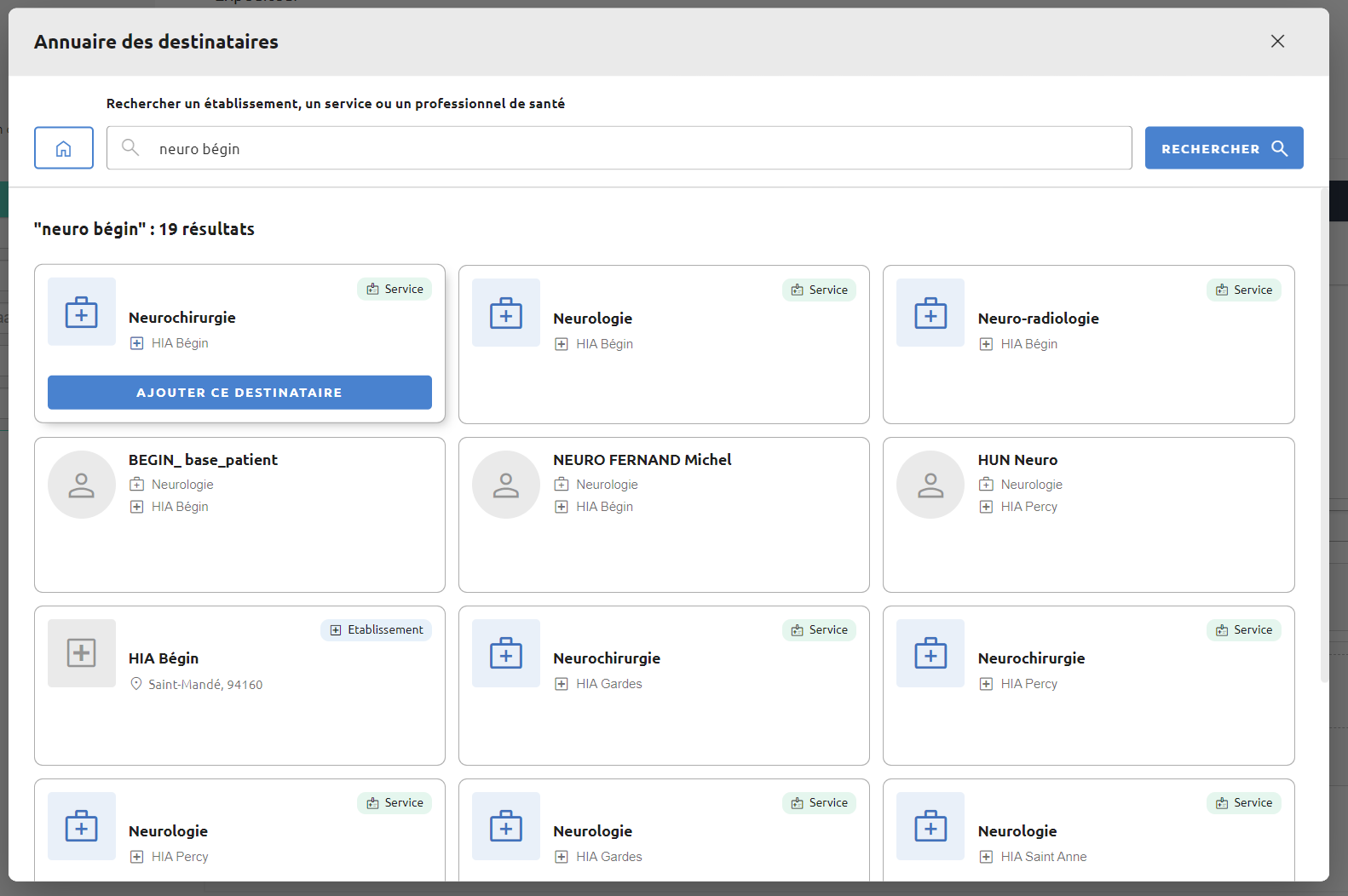The width and height of the screenshot is (1348, 896).
Task: Click the results list vertical scrollbar
Action: [x=1324, y=435]
